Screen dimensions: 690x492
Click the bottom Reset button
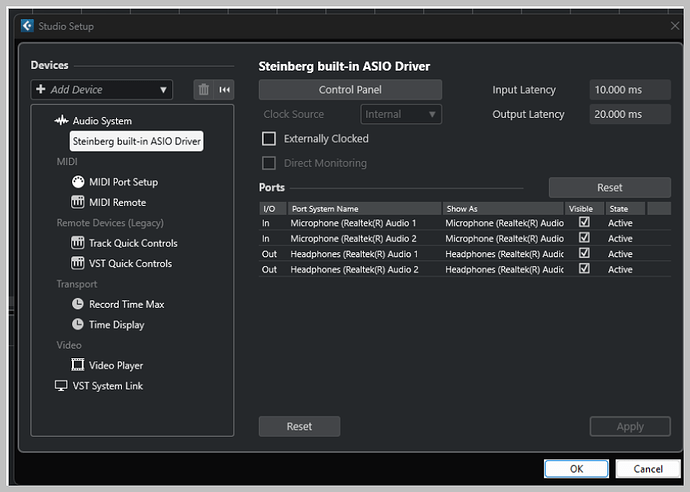(299, 426)
